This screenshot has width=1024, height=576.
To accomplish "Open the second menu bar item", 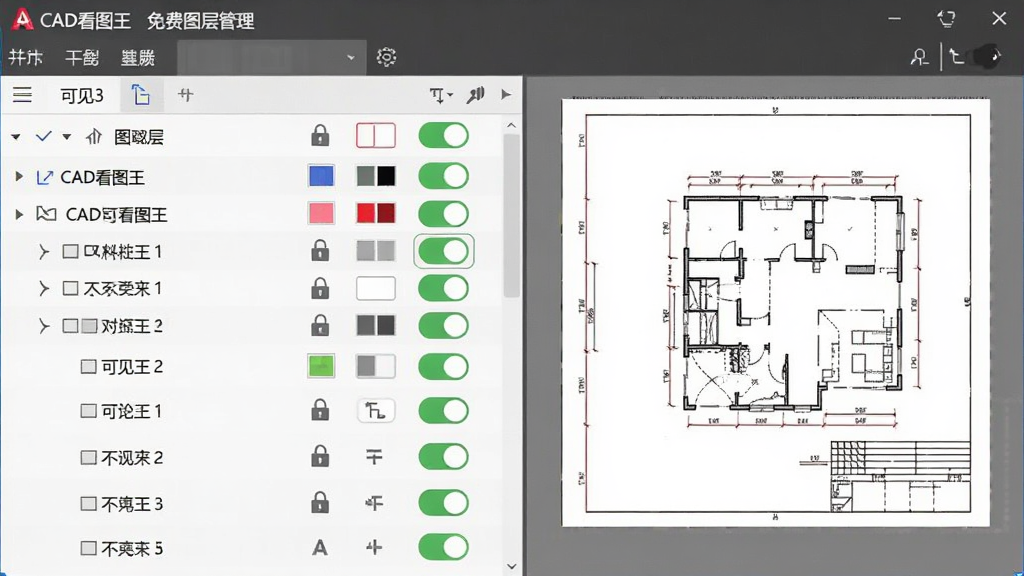I will click(x=82, y=57).
